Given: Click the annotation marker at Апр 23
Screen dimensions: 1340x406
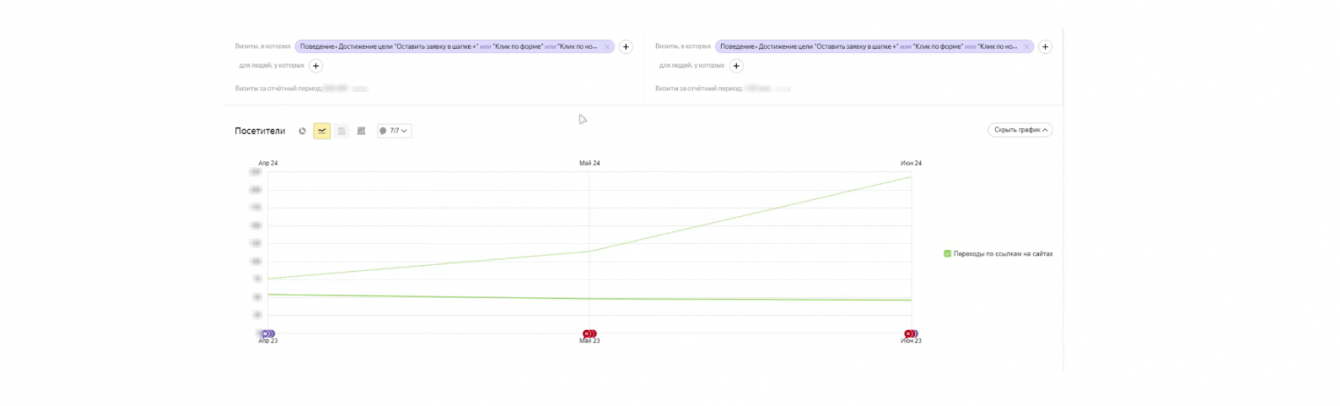Looking at the screenshot, I should (267, 333).
